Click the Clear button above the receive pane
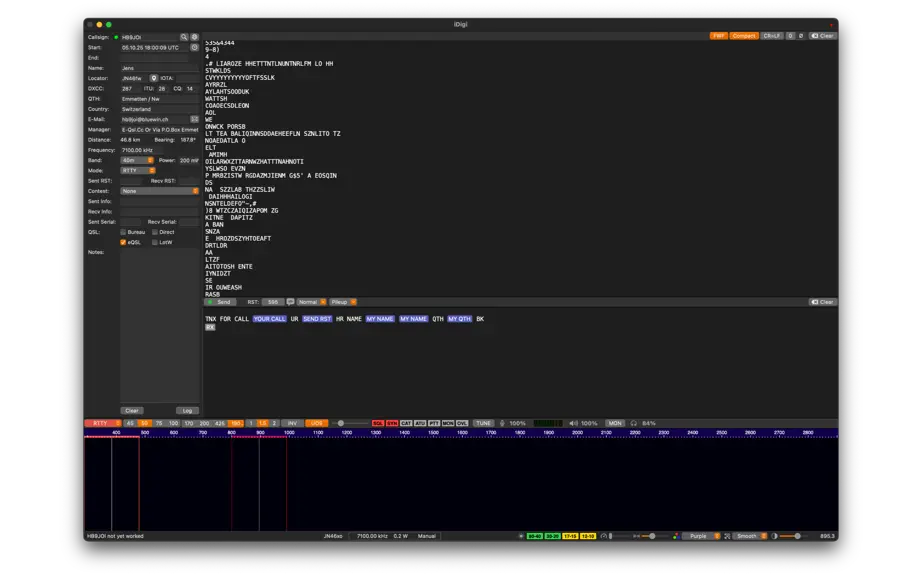 point(823,36)
